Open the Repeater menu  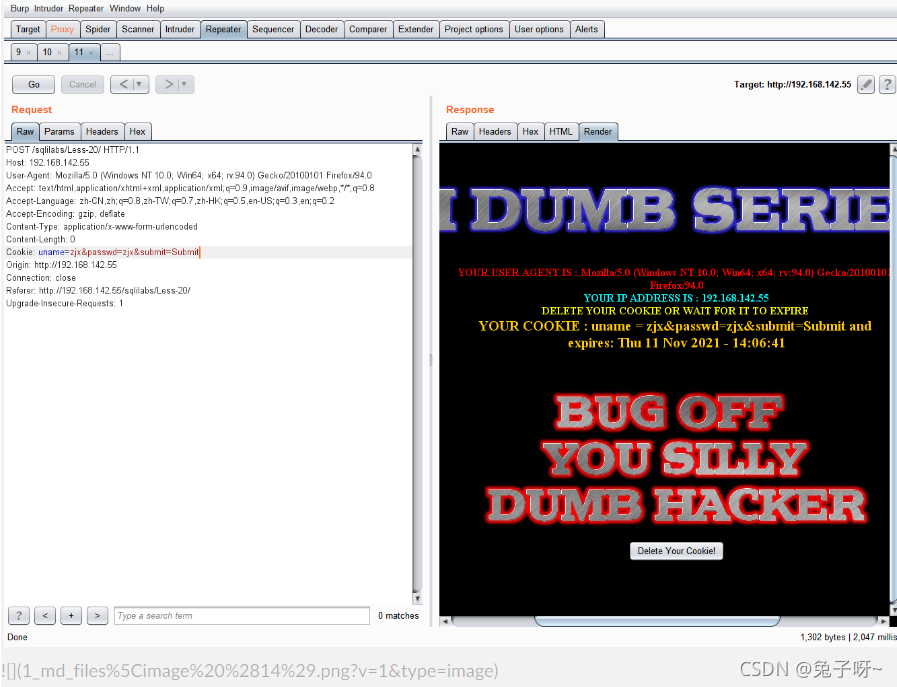point(86,9)
